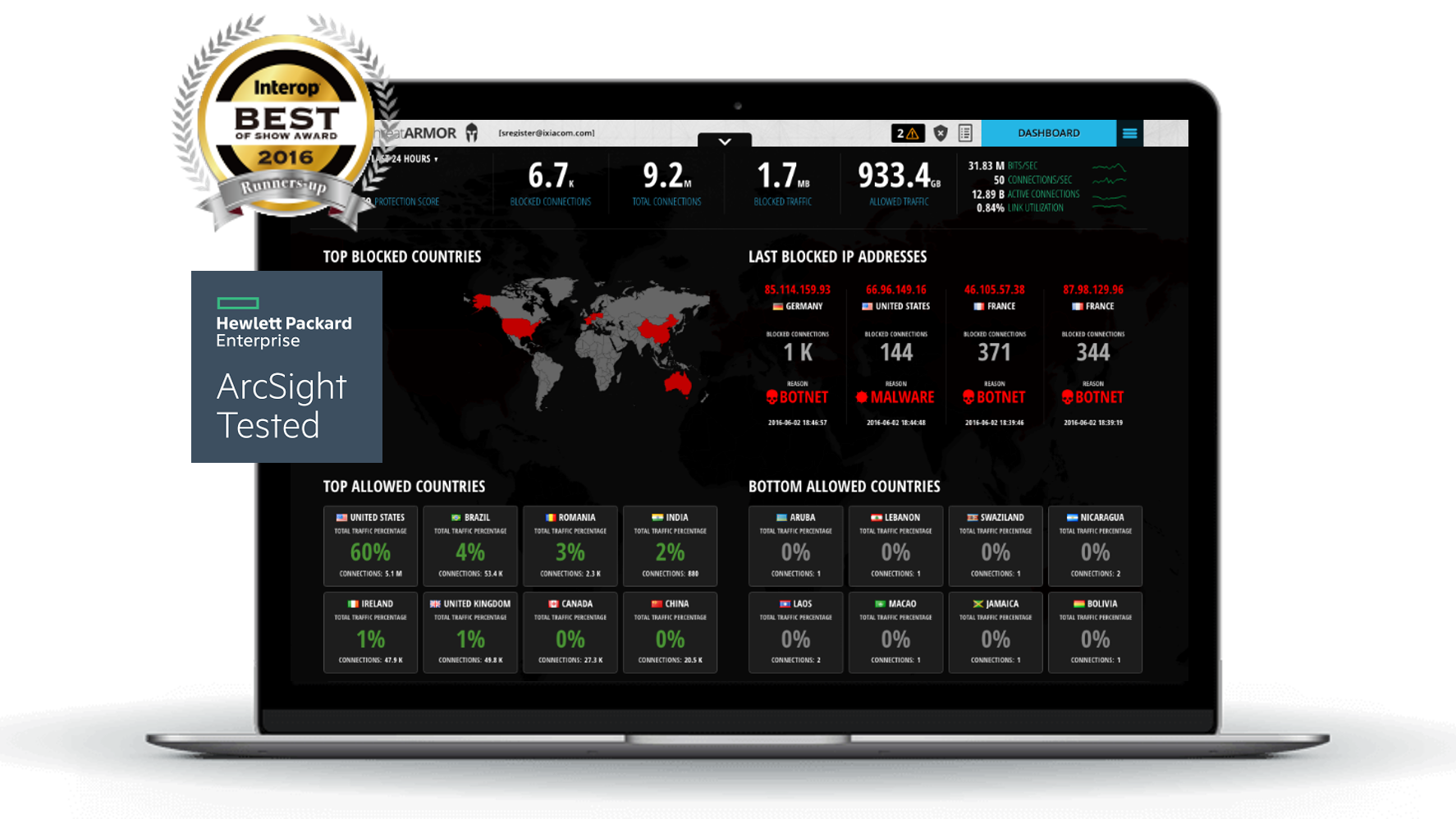
Task: Select blocked IP 46.105.57.38
Action: point(994,290)
